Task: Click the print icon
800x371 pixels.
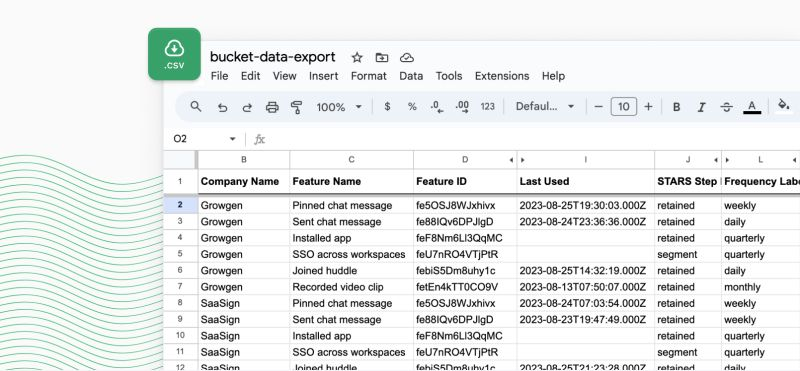Action: tap(272, 107)
